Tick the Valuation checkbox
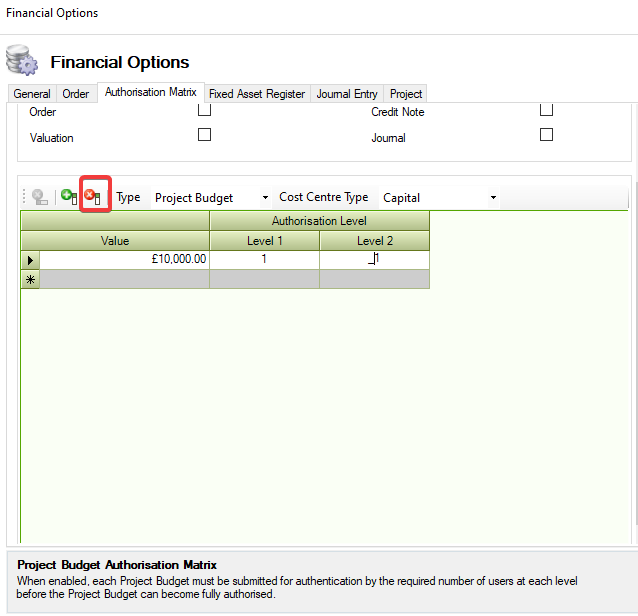This screenshot has height=616, width=638. tap(204, 135)
